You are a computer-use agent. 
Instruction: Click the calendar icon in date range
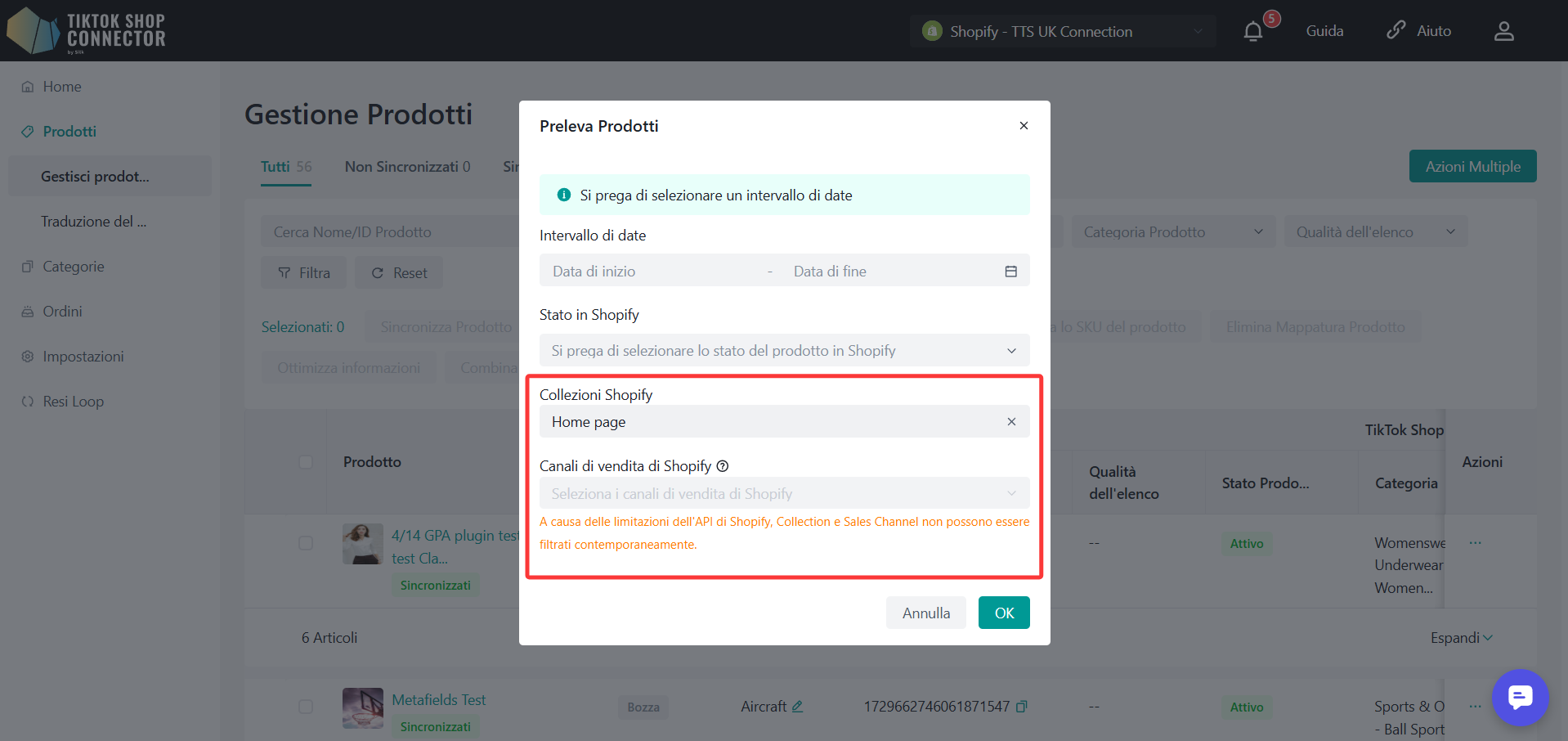coord(1010,272)
